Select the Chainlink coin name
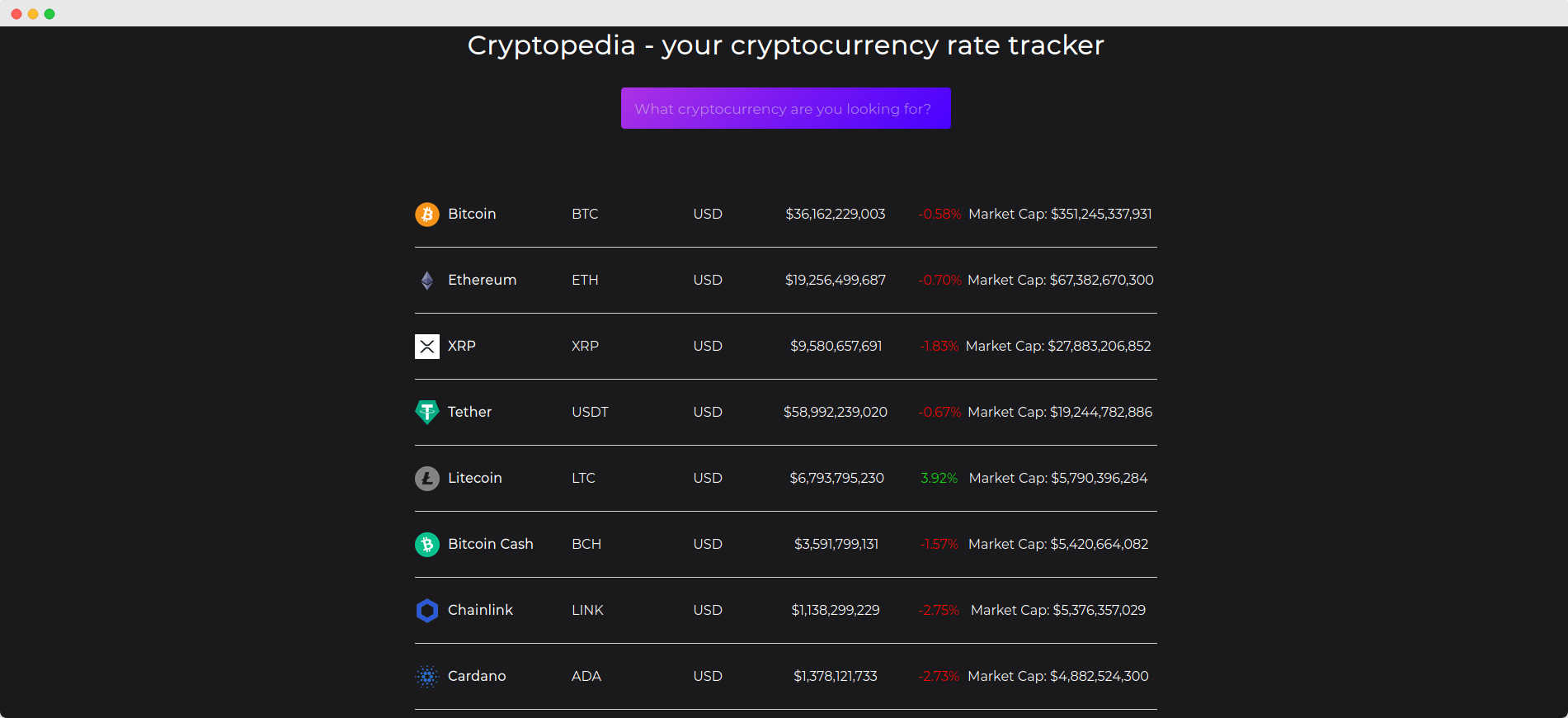This screenshot has height=718, width=1568. coord(480,610)
